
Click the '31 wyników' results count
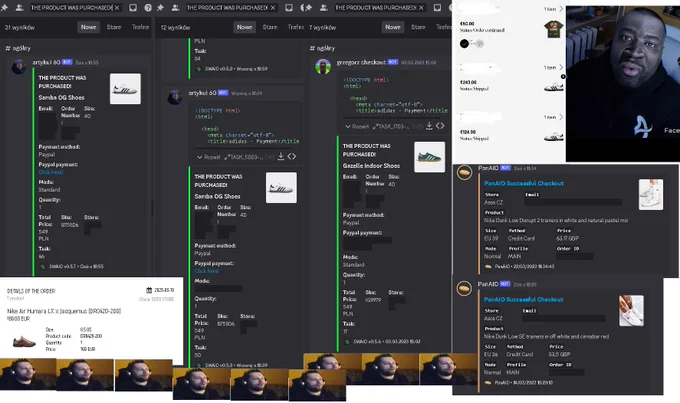(x=20, y=27)
